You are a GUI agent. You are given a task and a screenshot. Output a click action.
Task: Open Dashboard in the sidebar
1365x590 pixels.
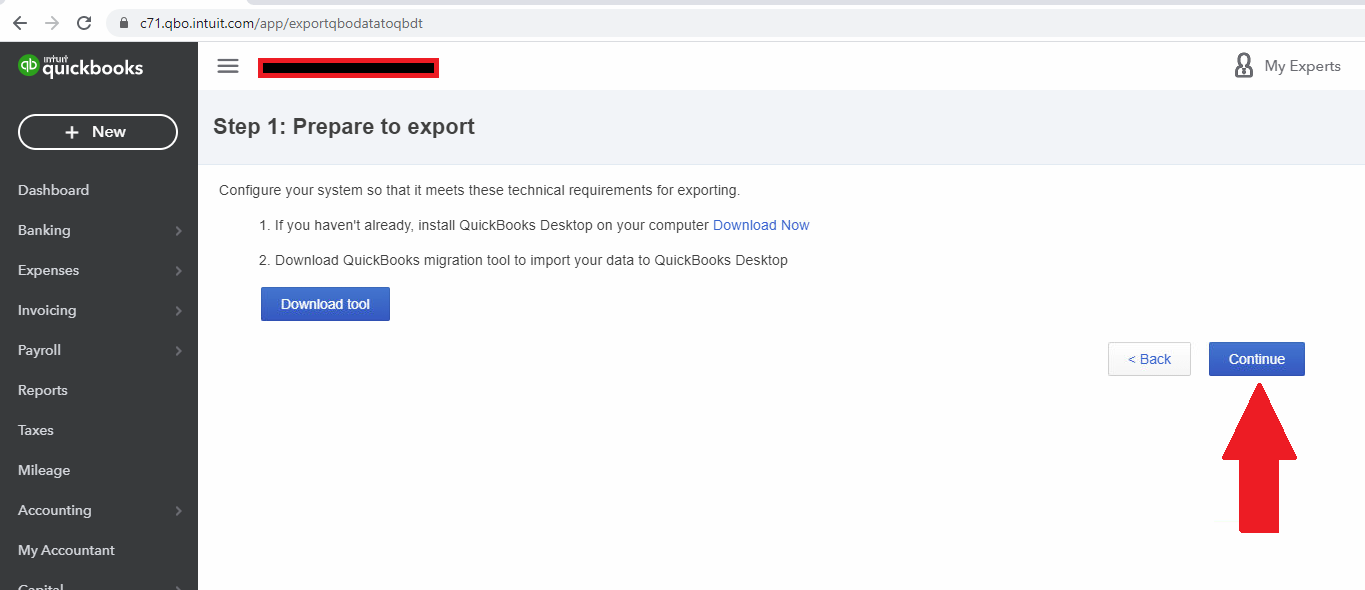(53, 190)
